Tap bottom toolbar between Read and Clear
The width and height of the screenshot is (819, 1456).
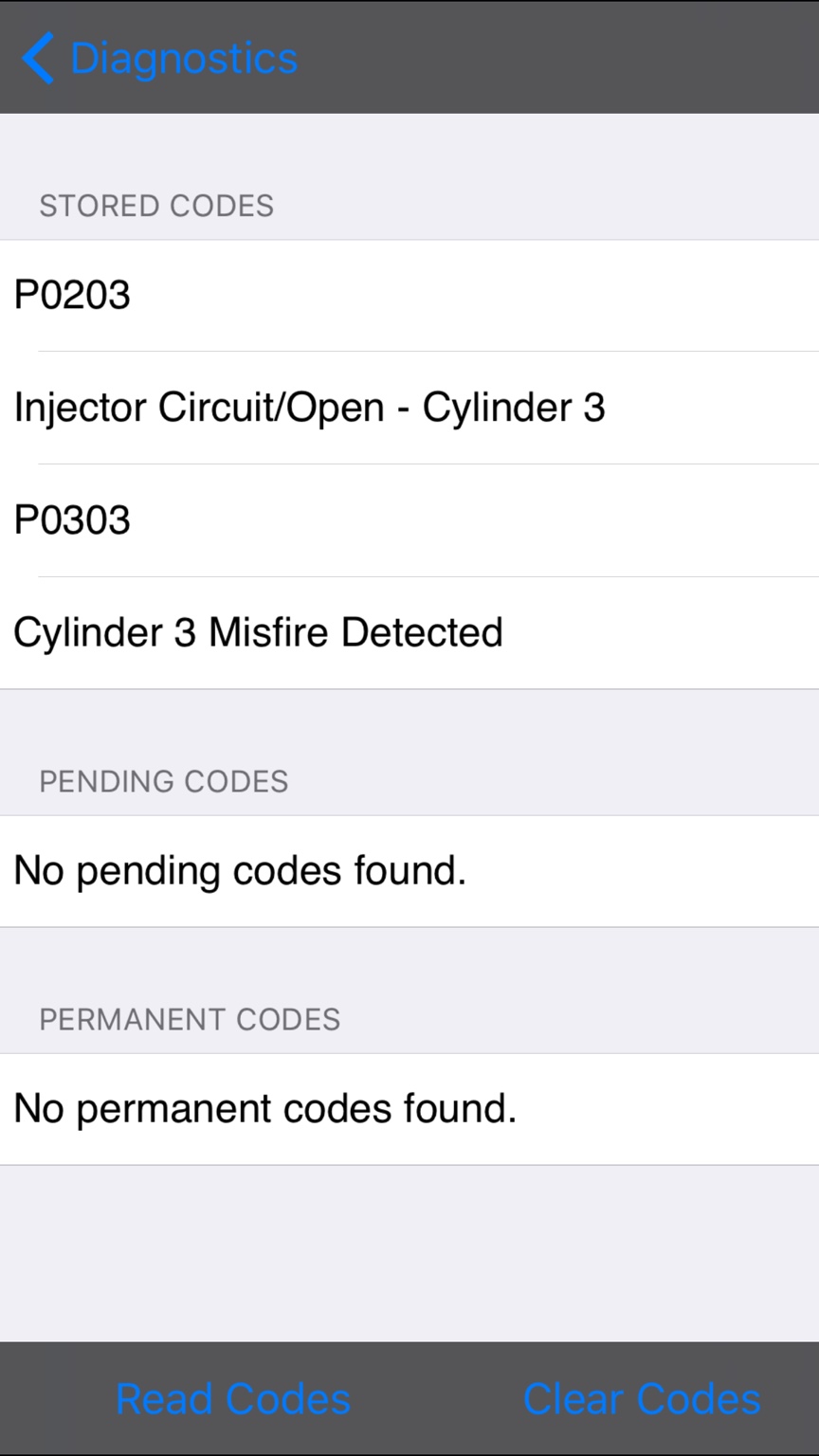[x=437, y=1399]
